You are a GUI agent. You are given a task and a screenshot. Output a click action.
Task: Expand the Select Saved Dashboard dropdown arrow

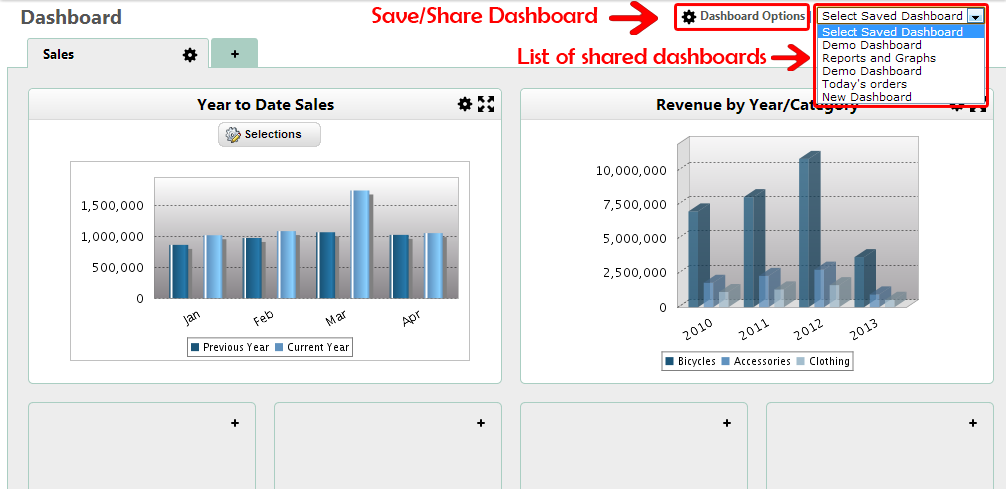coord(974,17)
